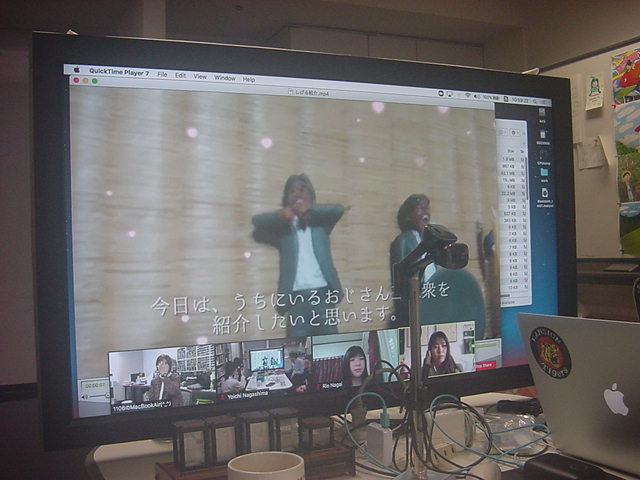This screenshot has height=480, width=640.
Task: Open the .maxpat document desktop icon
Action: 545,198
